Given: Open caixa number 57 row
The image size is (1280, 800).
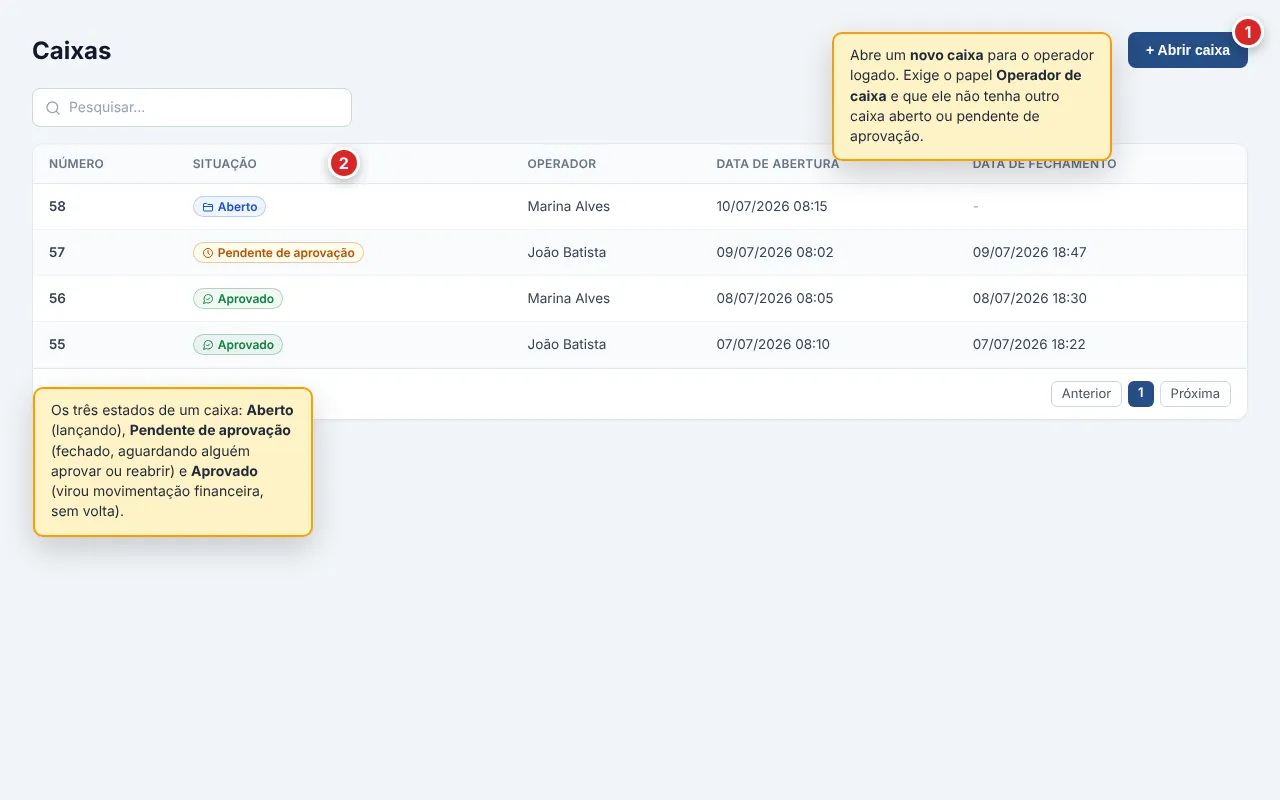Looking at the screenshot, I should point(640,253).
